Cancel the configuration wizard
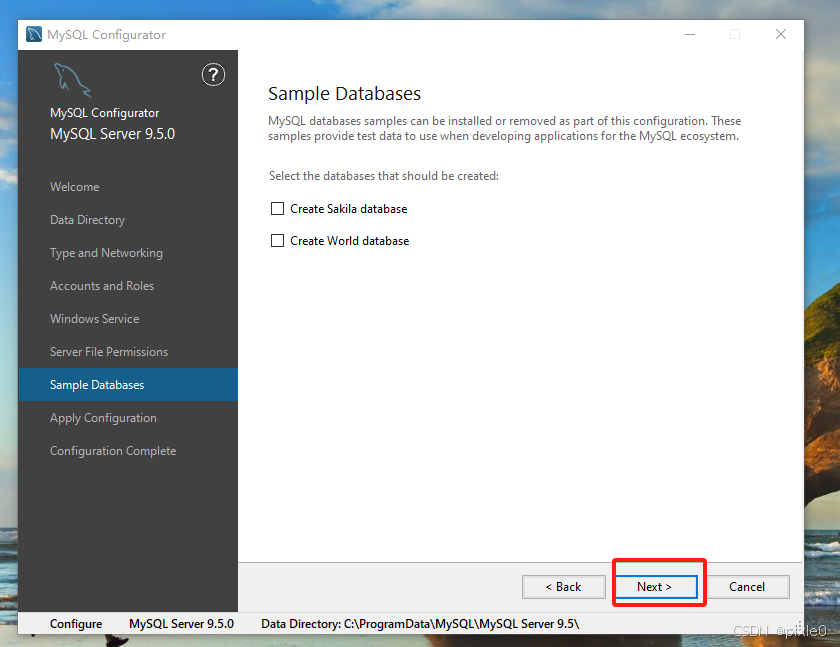The image size is (840, 647). pyautogui.click(x=747, y=587)
